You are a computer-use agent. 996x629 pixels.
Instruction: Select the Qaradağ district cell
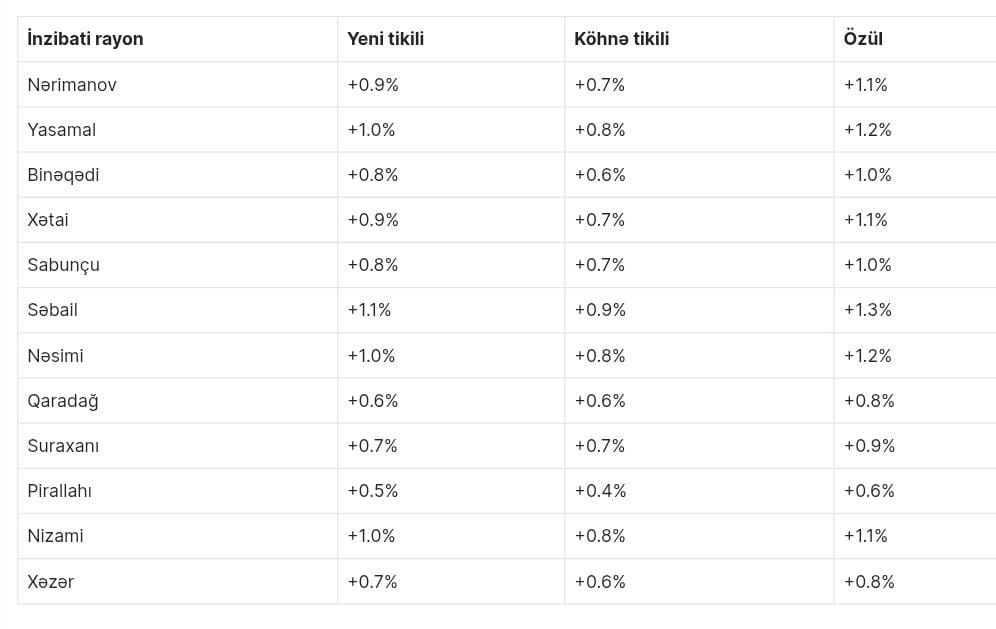click(63, 401)
